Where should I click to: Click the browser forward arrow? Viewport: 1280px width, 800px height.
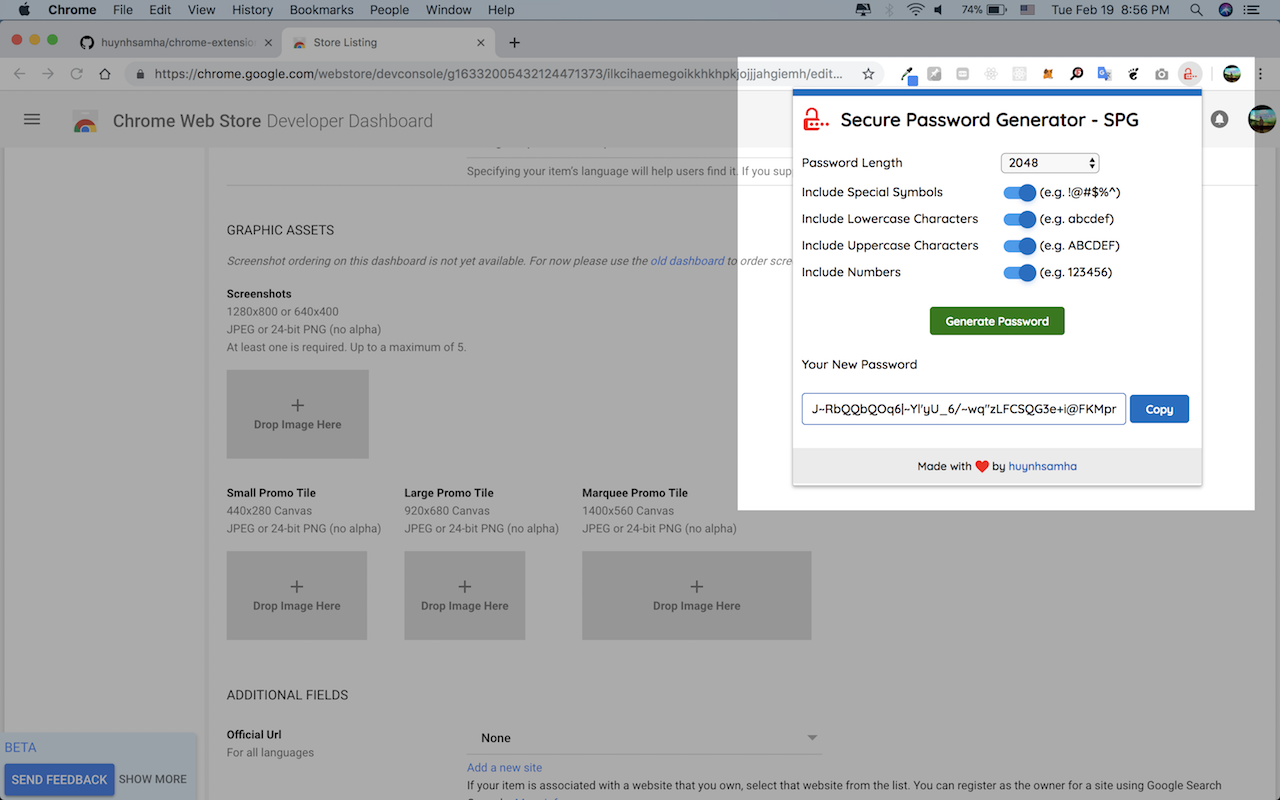click(x=48, y=74)
